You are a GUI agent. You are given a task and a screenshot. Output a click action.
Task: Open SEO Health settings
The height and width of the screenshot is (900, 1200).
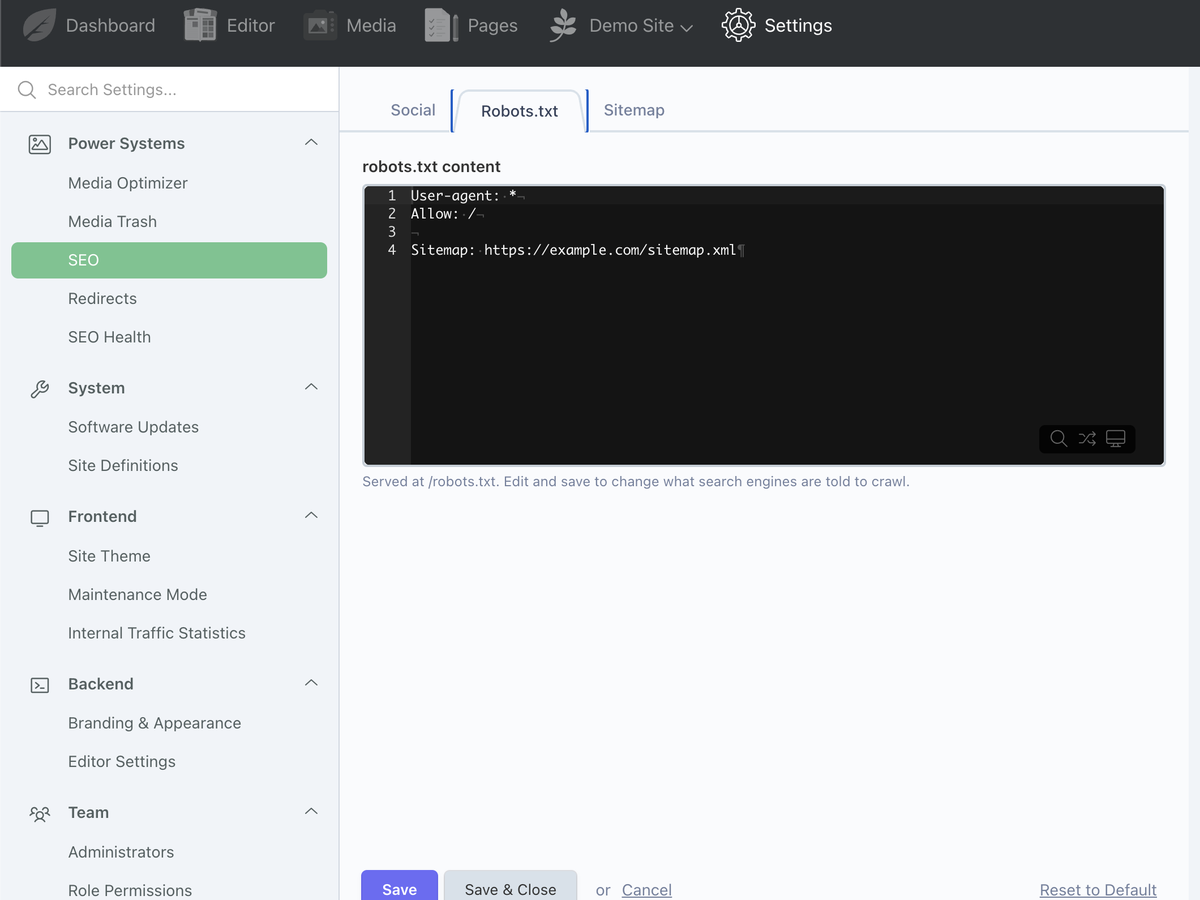coord(109,337)
